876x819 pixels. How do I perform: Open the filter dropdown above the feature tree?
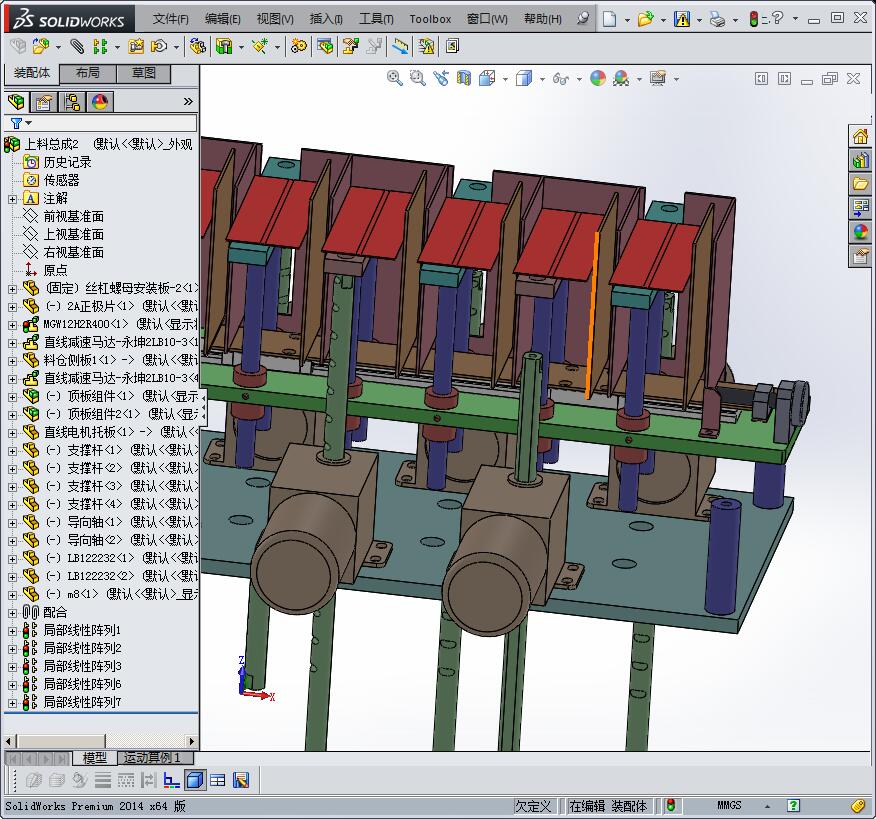click(x=20, y=123)
